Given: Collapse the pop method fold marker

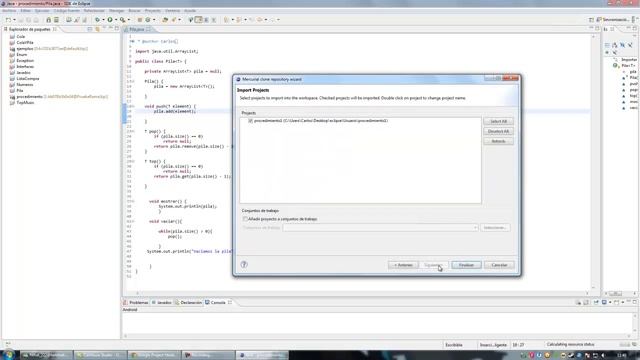Looking at the screenshot, I should click(x=132, y=131).
